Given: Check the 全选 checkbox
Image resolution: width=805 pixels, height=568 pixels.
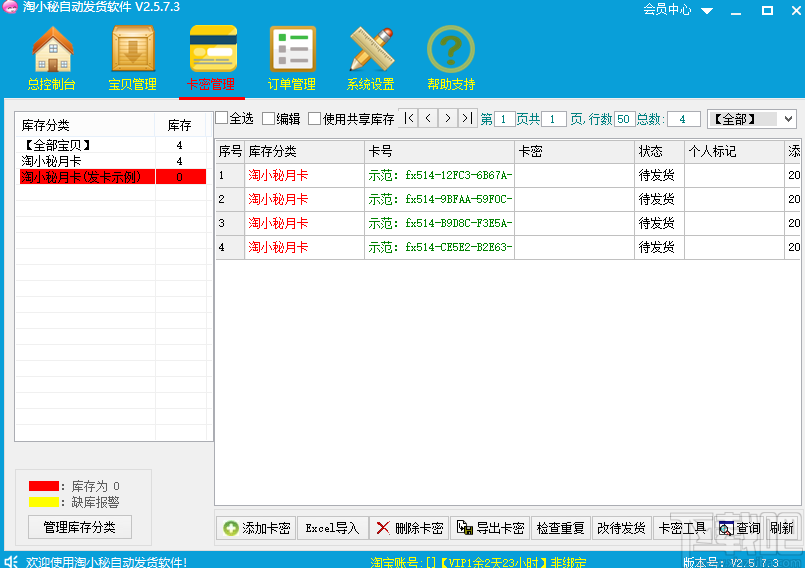Looking at the screenshot, I should pos(222,118).
